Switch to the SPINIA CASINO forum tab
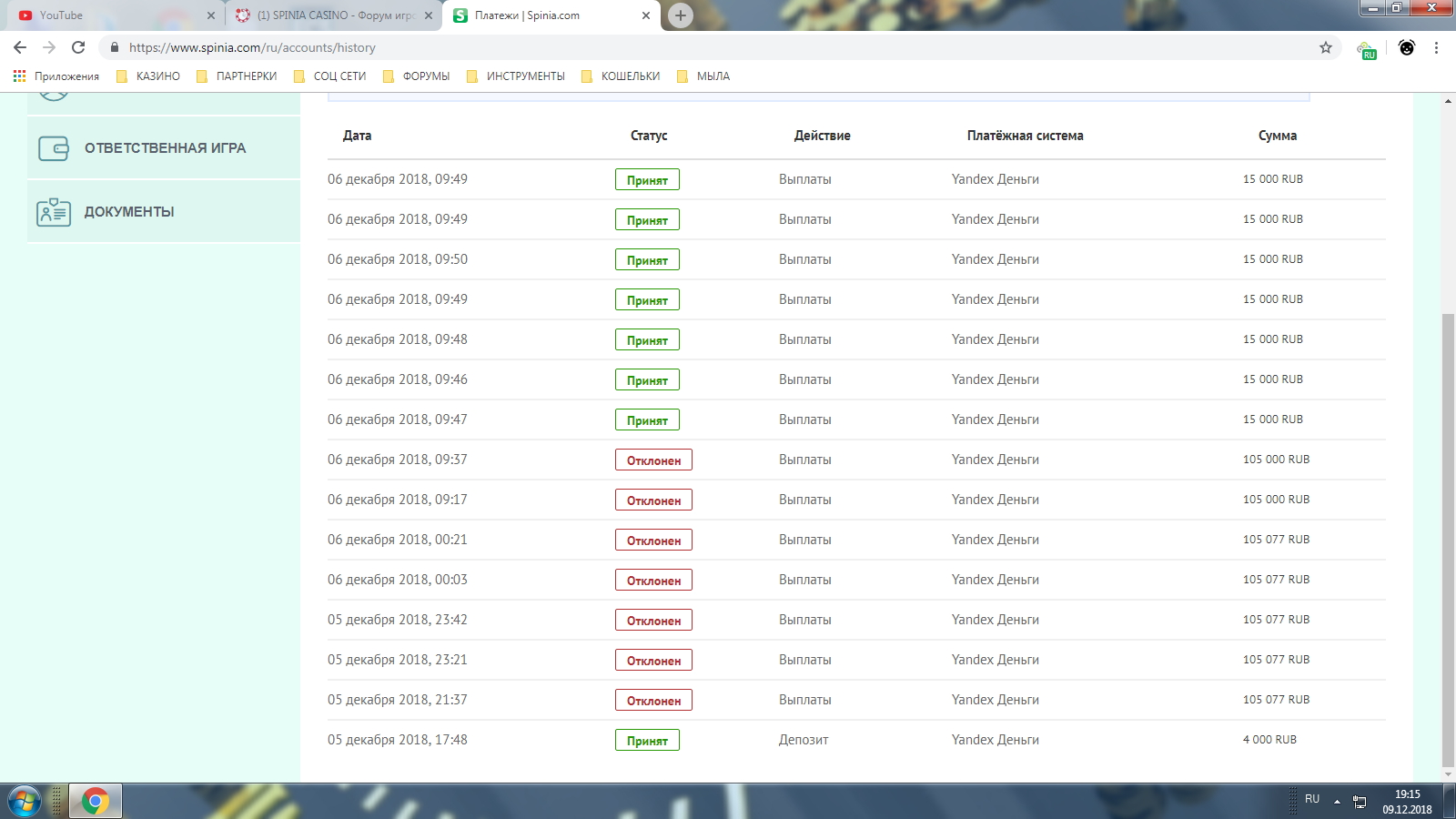The width and height of the screenshot is (1456, 819). (334, 15)
